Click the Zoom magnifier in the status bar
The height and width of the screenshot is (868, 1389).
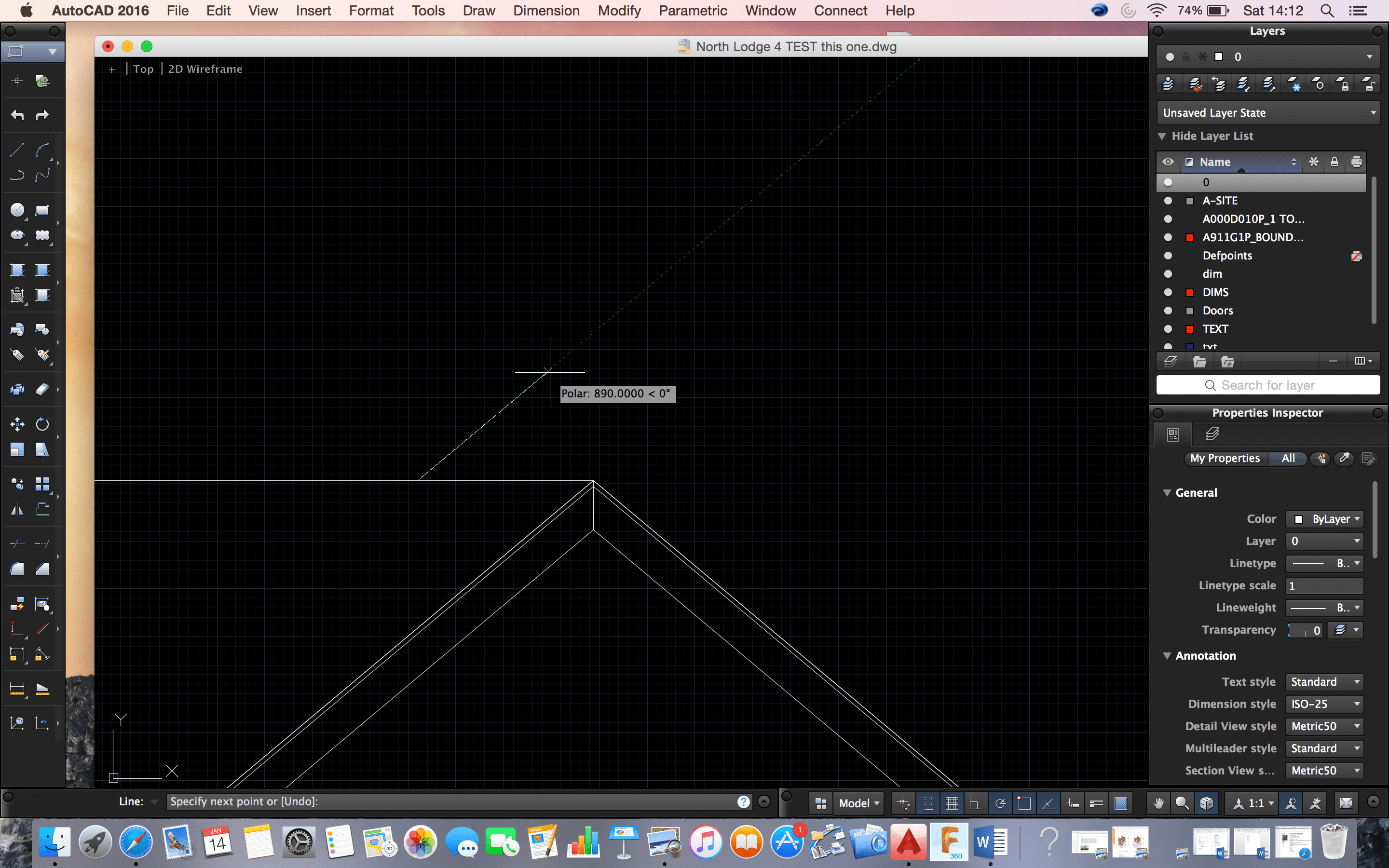tap(1182, 802)
